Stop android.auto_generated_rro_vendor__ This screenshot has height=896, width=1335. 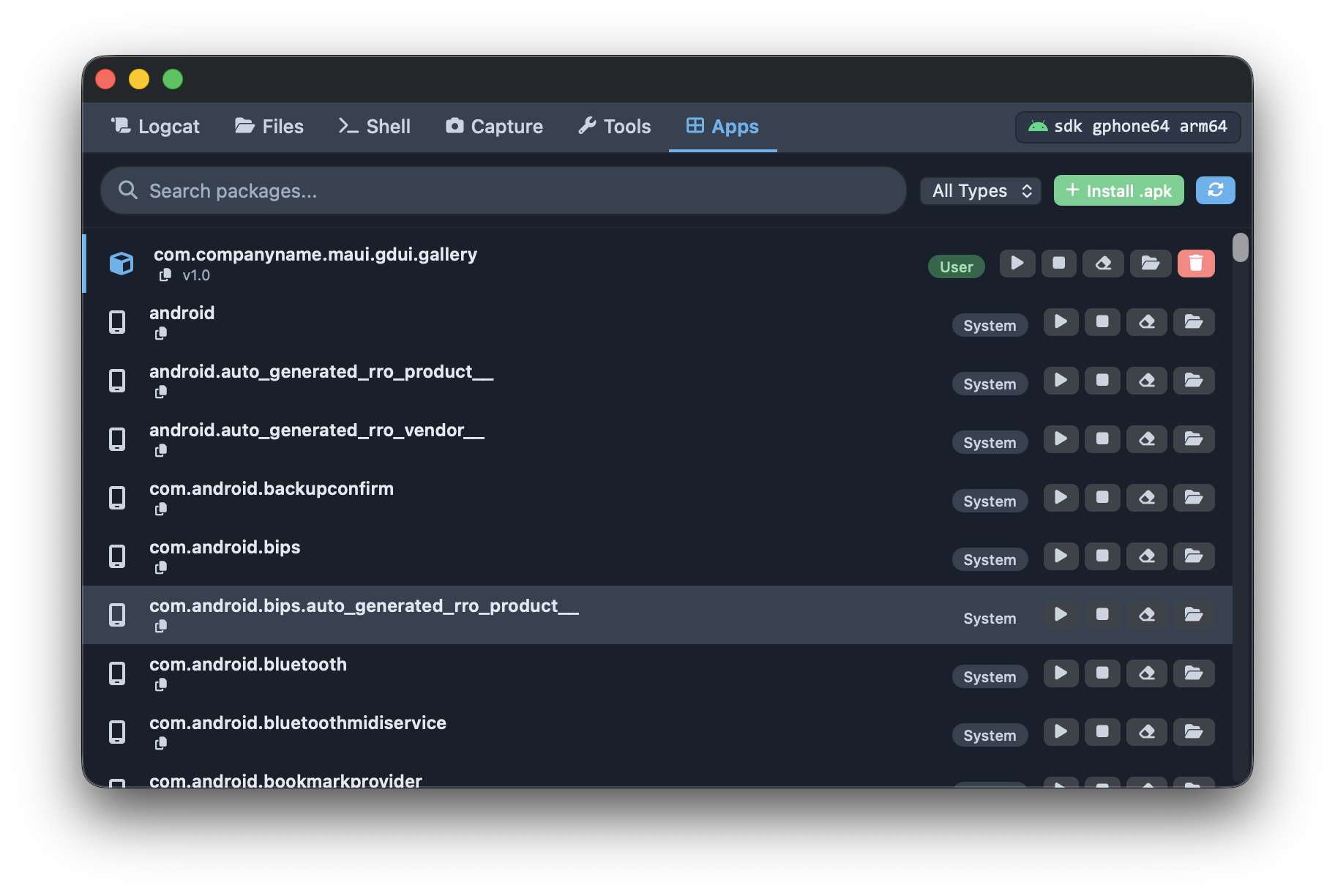1102,439
